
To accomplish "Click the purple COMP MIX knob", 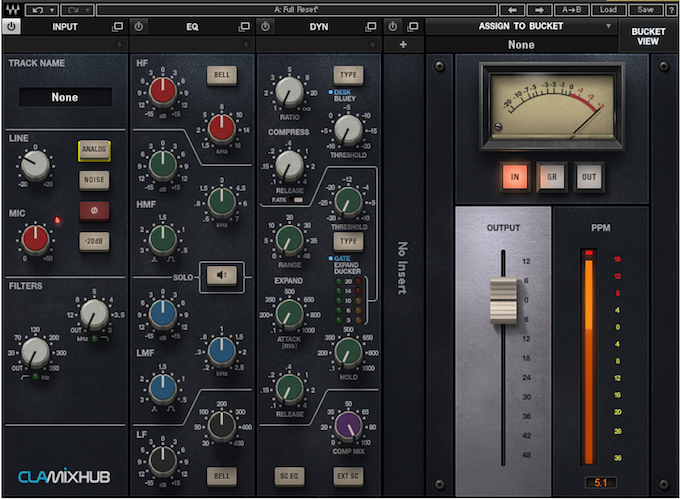I will coord(348,426).
